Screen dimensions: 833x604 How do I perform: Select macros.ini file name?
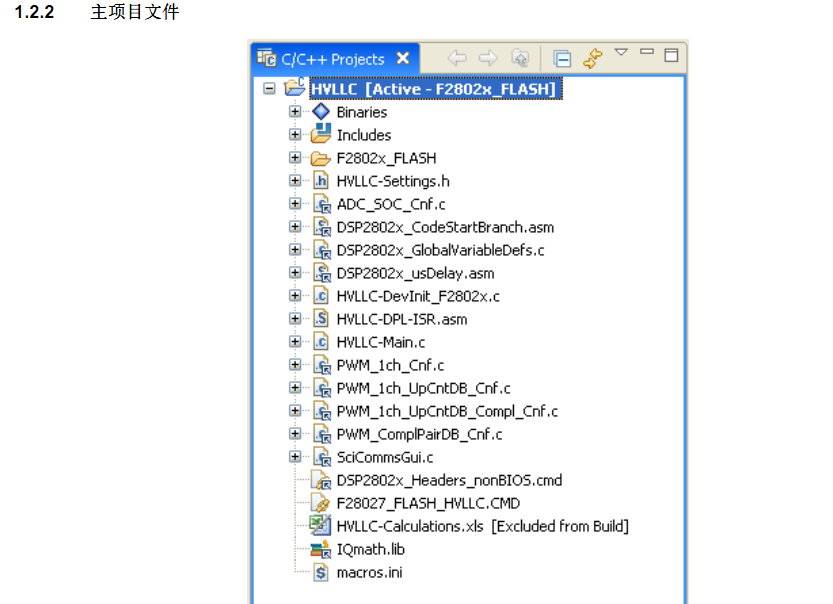click(x=370, y=573)
